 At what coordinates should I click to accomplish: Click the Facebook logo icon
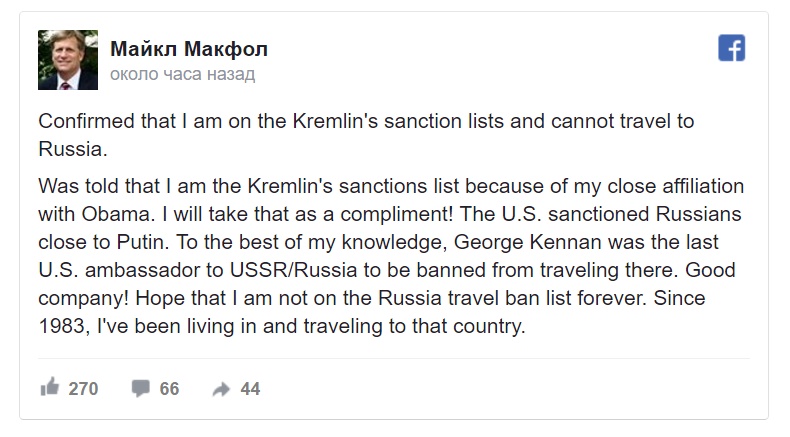pyautogui.click(x=732, y=48)
